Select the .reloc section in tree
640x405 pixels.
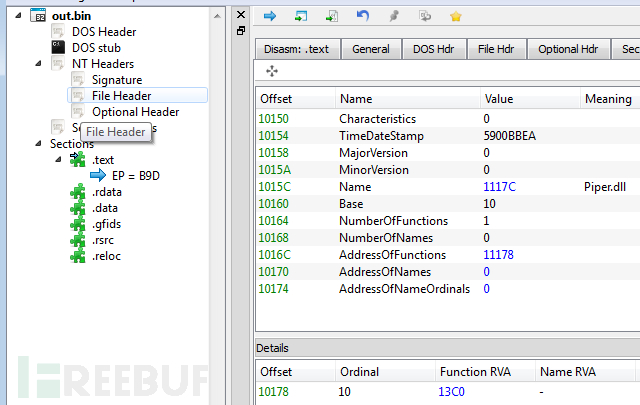tap(106, 256)
